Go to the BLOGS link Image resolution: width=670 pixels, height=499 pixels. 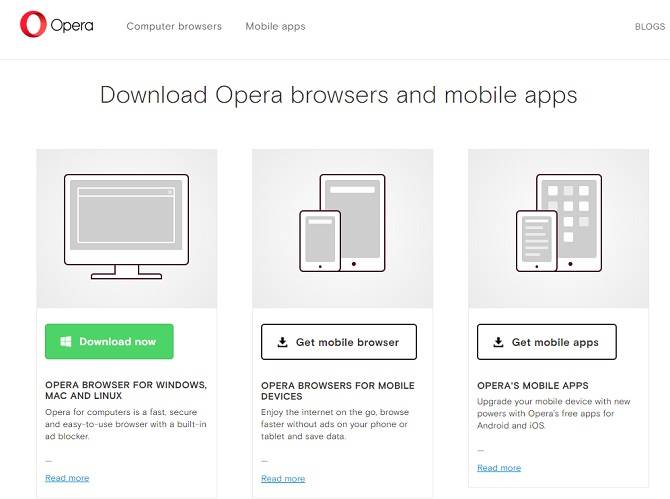tap(649, 26)
